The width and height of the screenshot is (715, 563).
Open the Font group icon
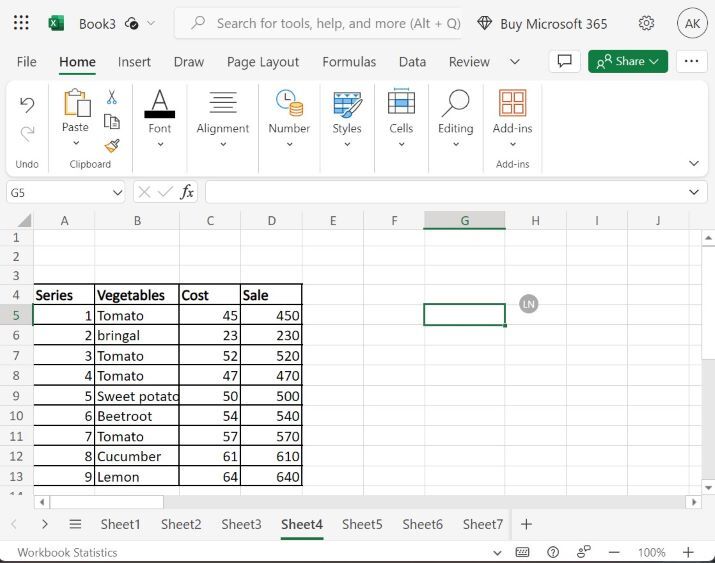160,103
